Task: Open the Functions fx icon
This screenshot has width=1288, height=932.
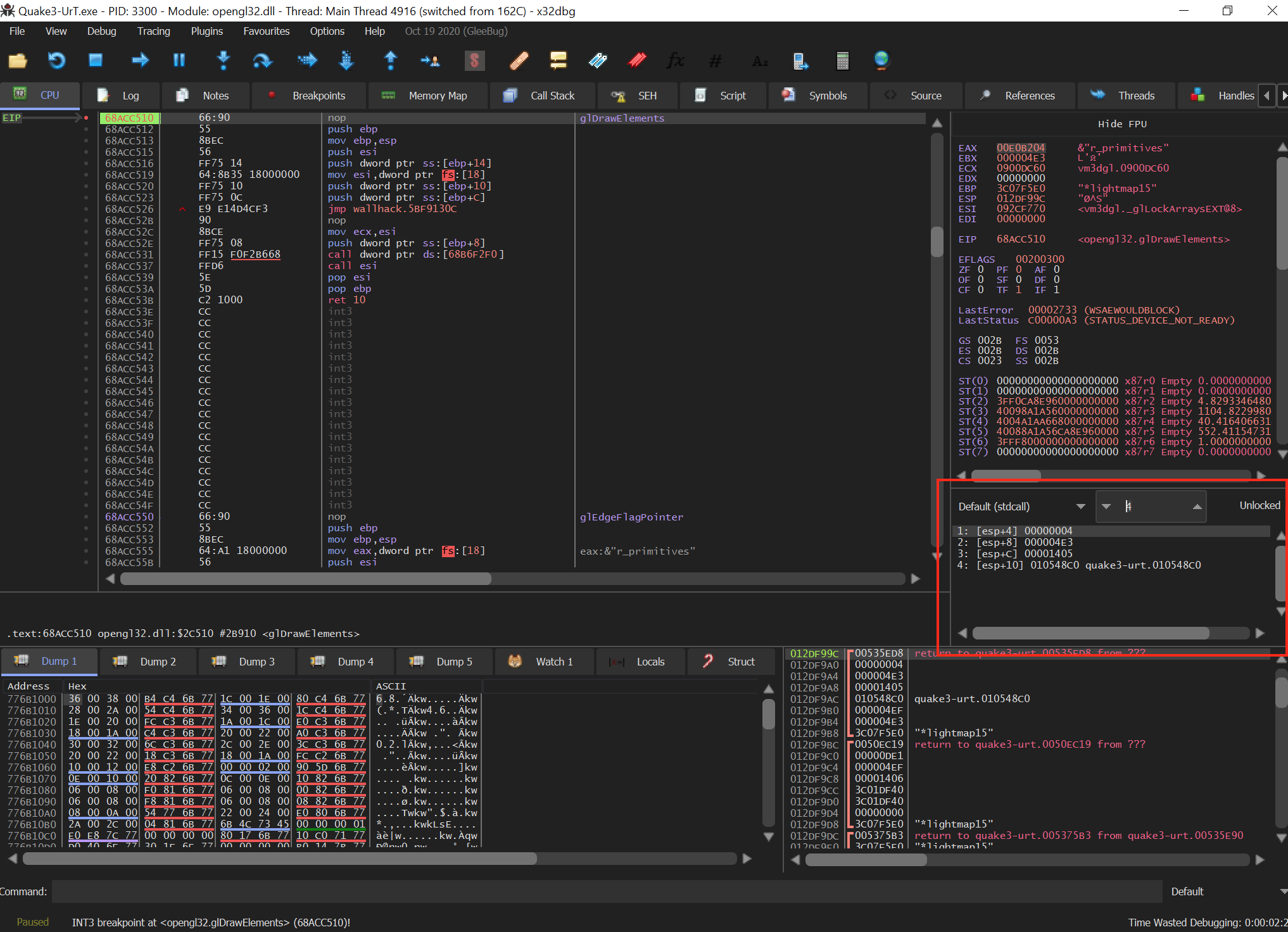Action: coord(676,60)
